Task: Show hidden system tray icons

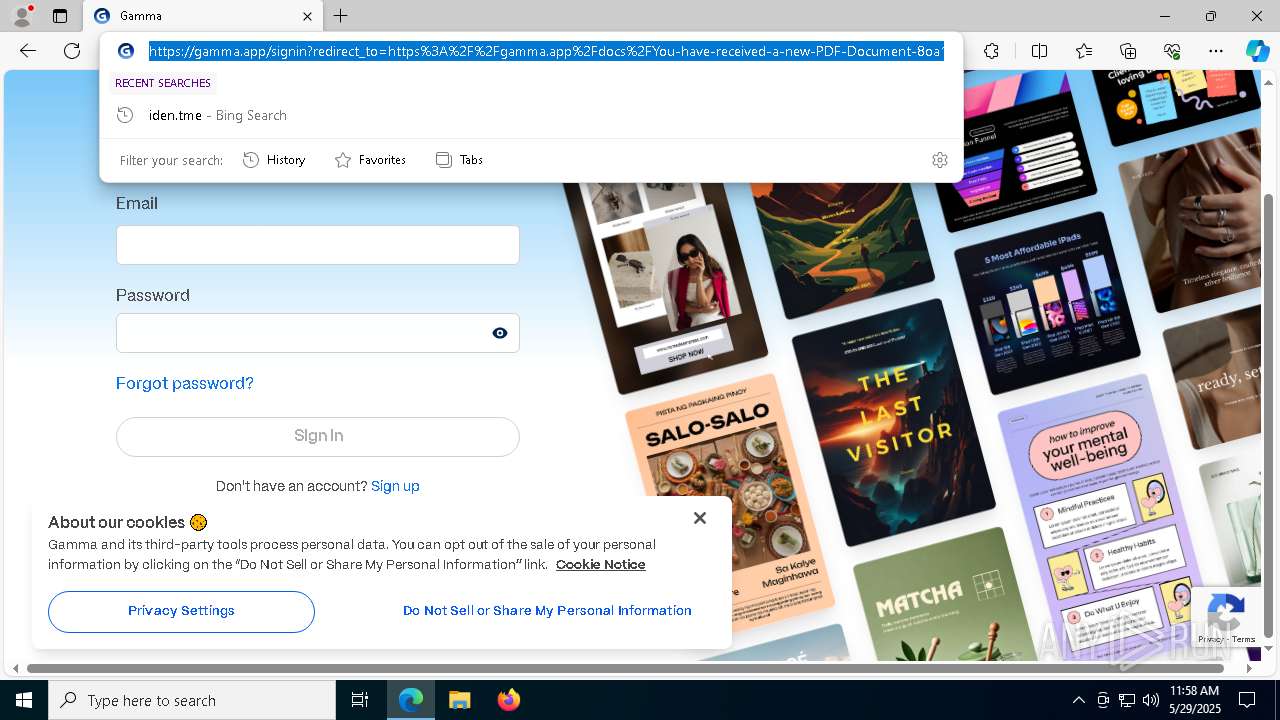Action: [1078, 700]
